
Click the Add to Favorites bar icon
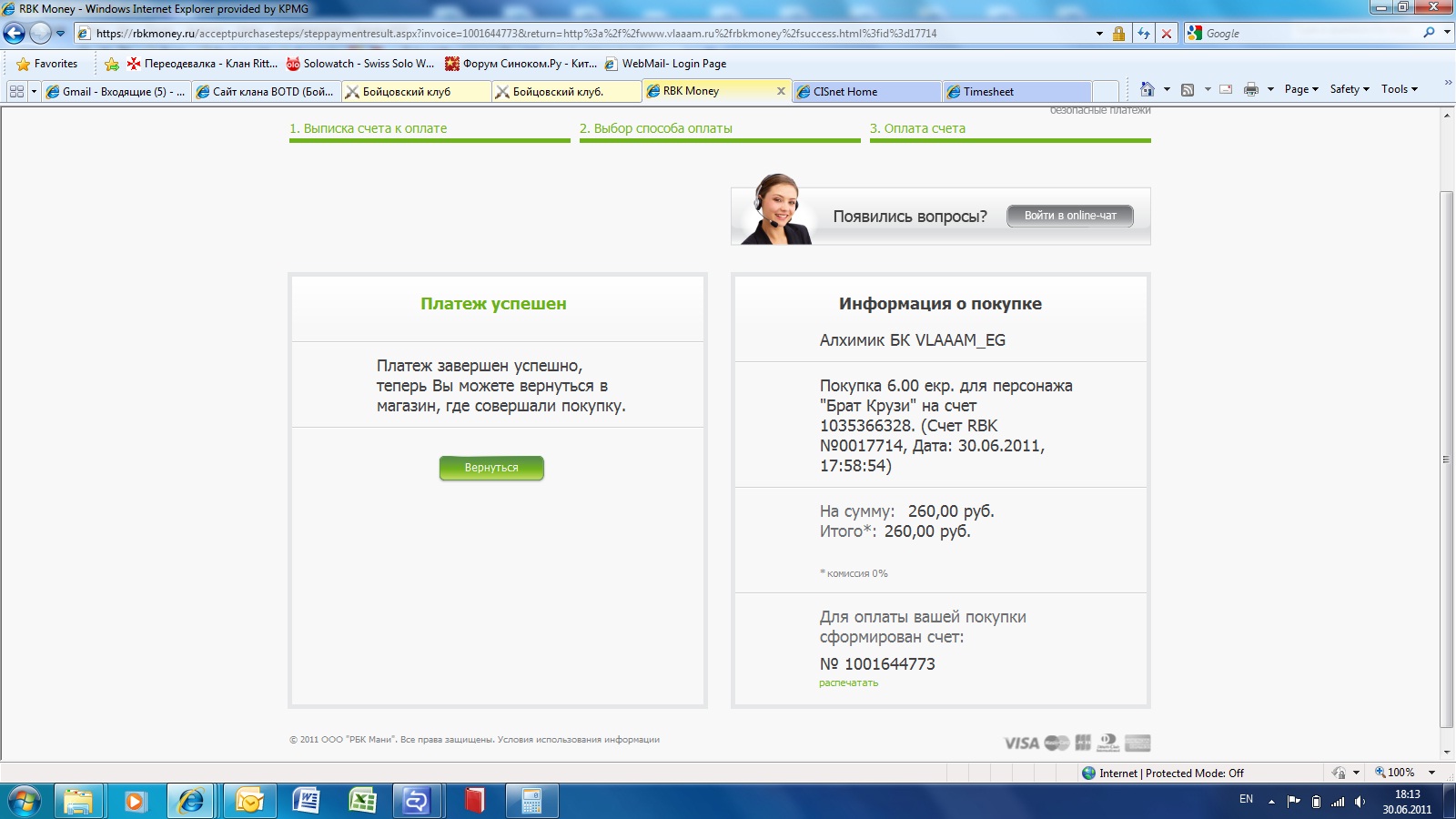pyautogui.click(x=112, y=64)
